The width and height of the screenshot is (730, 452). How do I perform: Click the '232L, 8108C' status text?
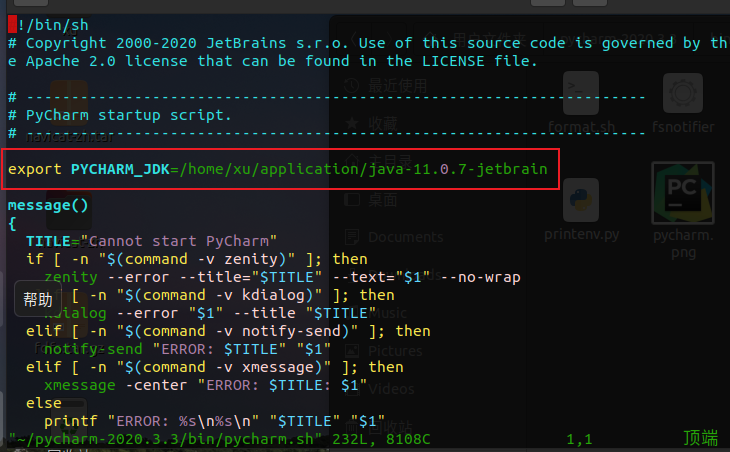pyautogui.click(x=381, y=439)
